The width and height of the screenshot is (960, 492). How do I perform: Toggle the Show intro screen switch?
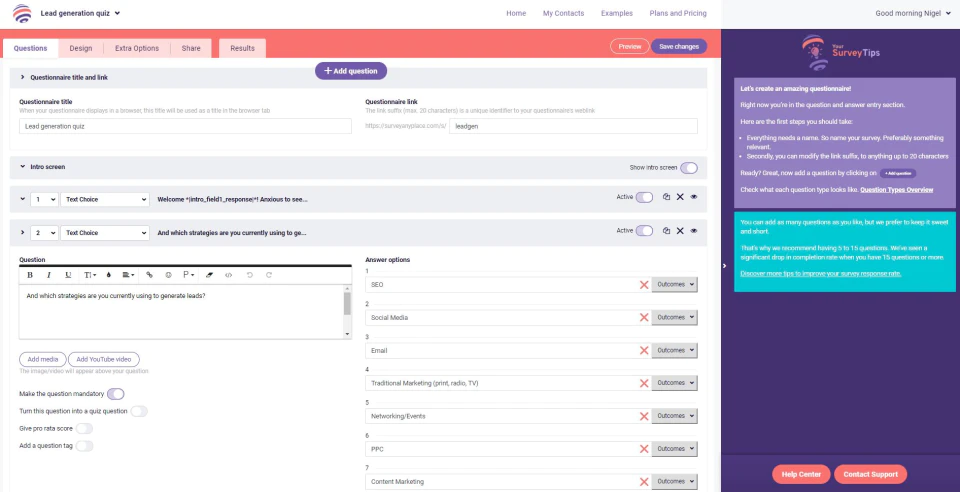688,167
